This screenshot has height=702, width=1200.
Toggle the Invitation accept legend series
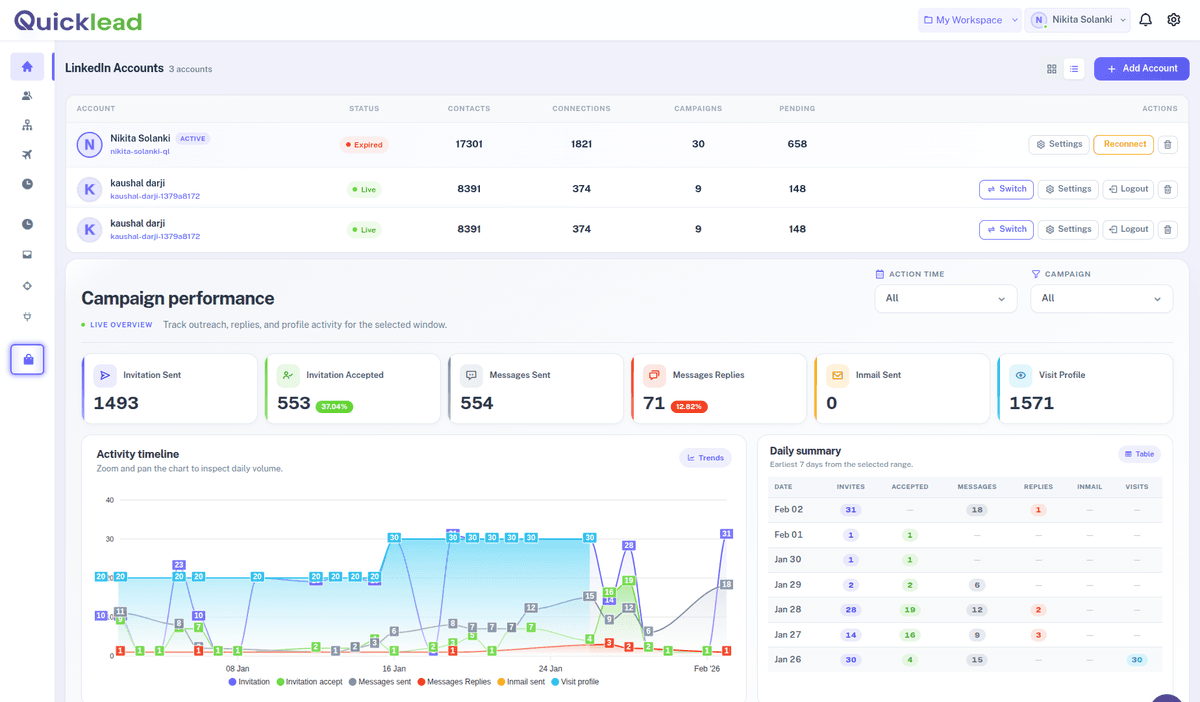[309, 682]
